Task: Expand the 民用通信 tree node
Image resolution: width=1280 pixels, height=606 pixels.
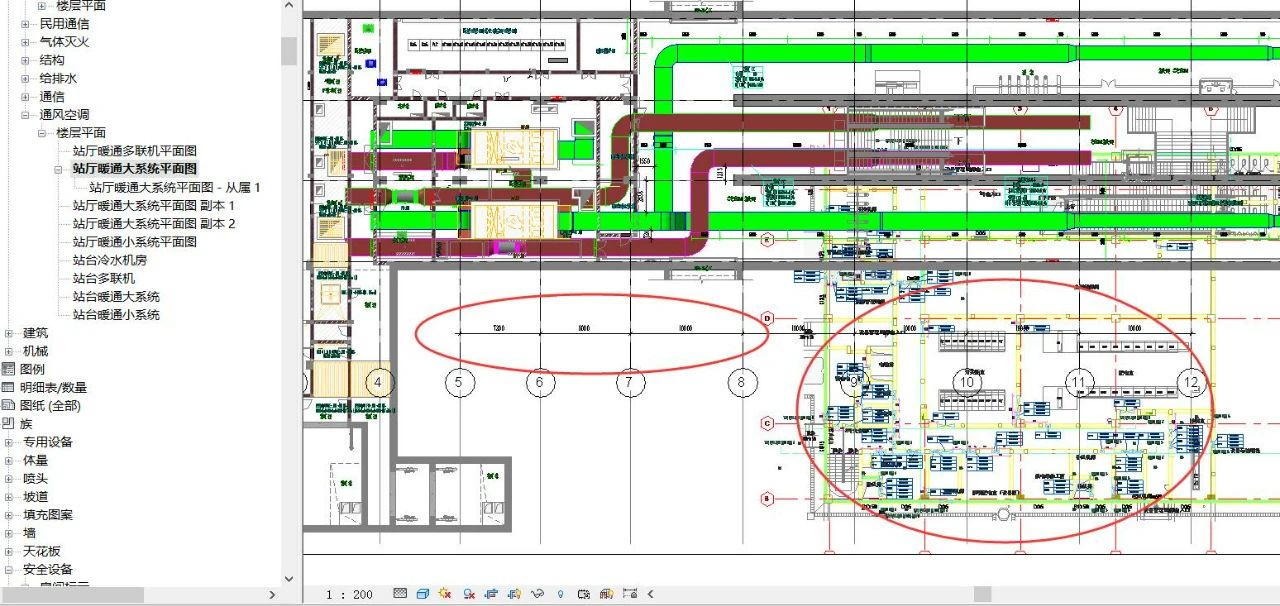Action: point(26,24)
